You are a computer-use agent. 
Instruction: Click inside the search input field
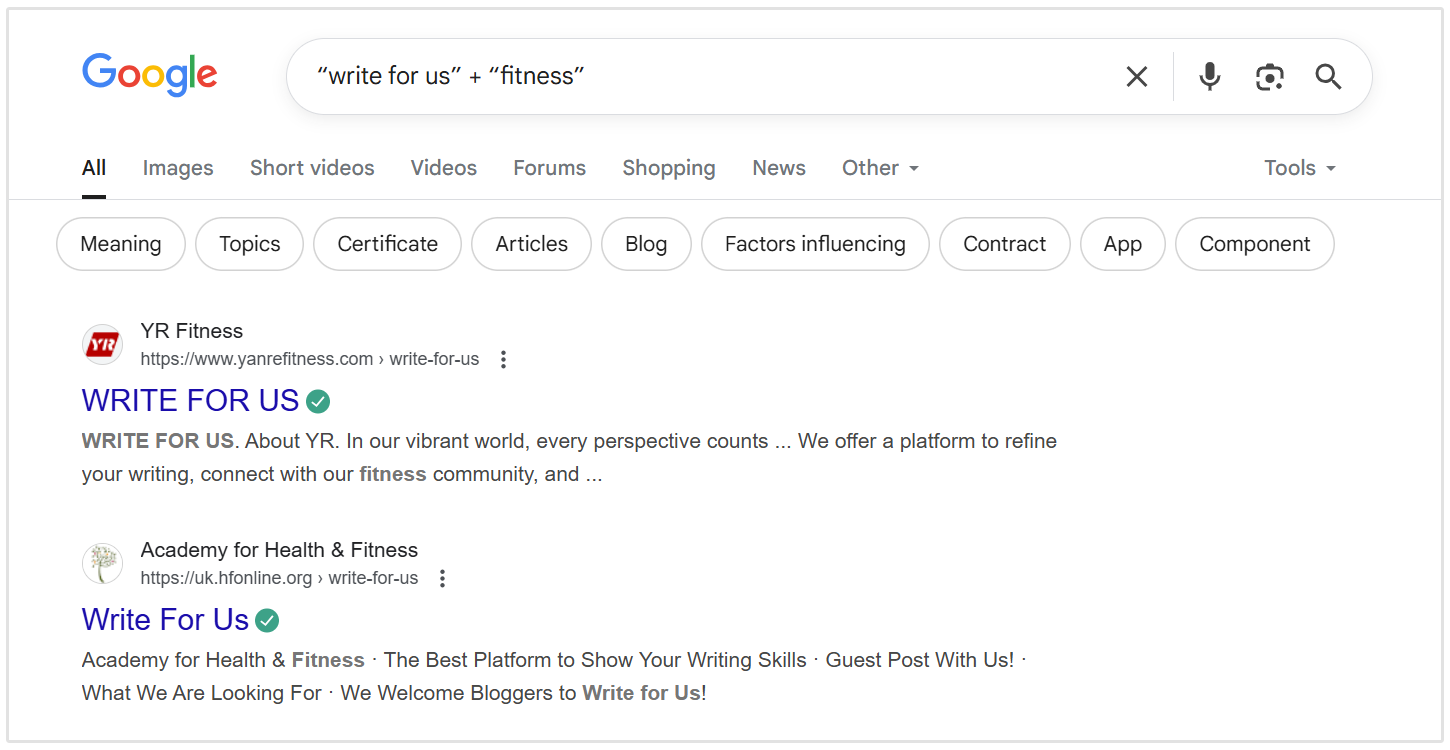click(700, 75)
